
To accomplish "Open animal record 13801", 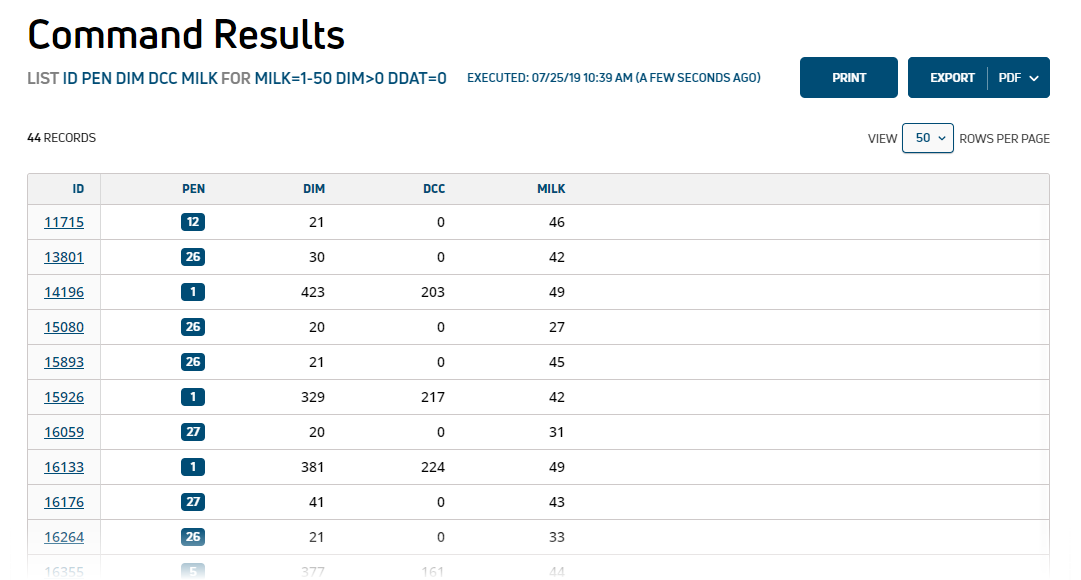I will [64, 257].
